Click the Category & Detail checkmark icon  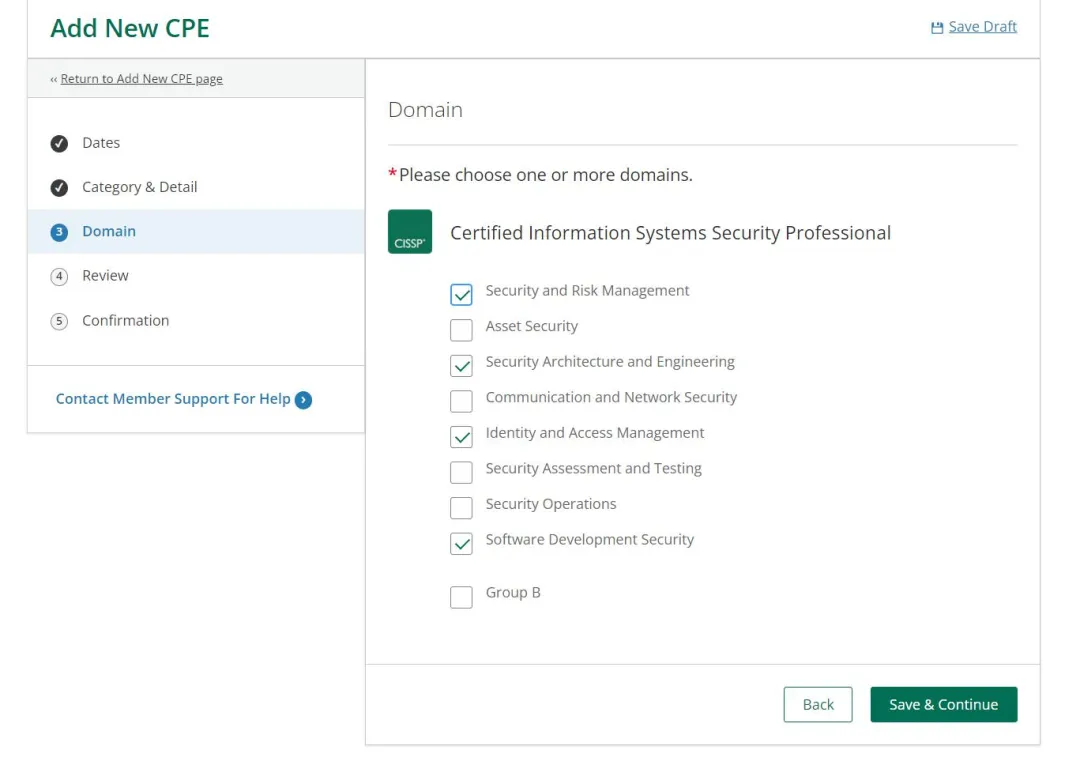59,187
